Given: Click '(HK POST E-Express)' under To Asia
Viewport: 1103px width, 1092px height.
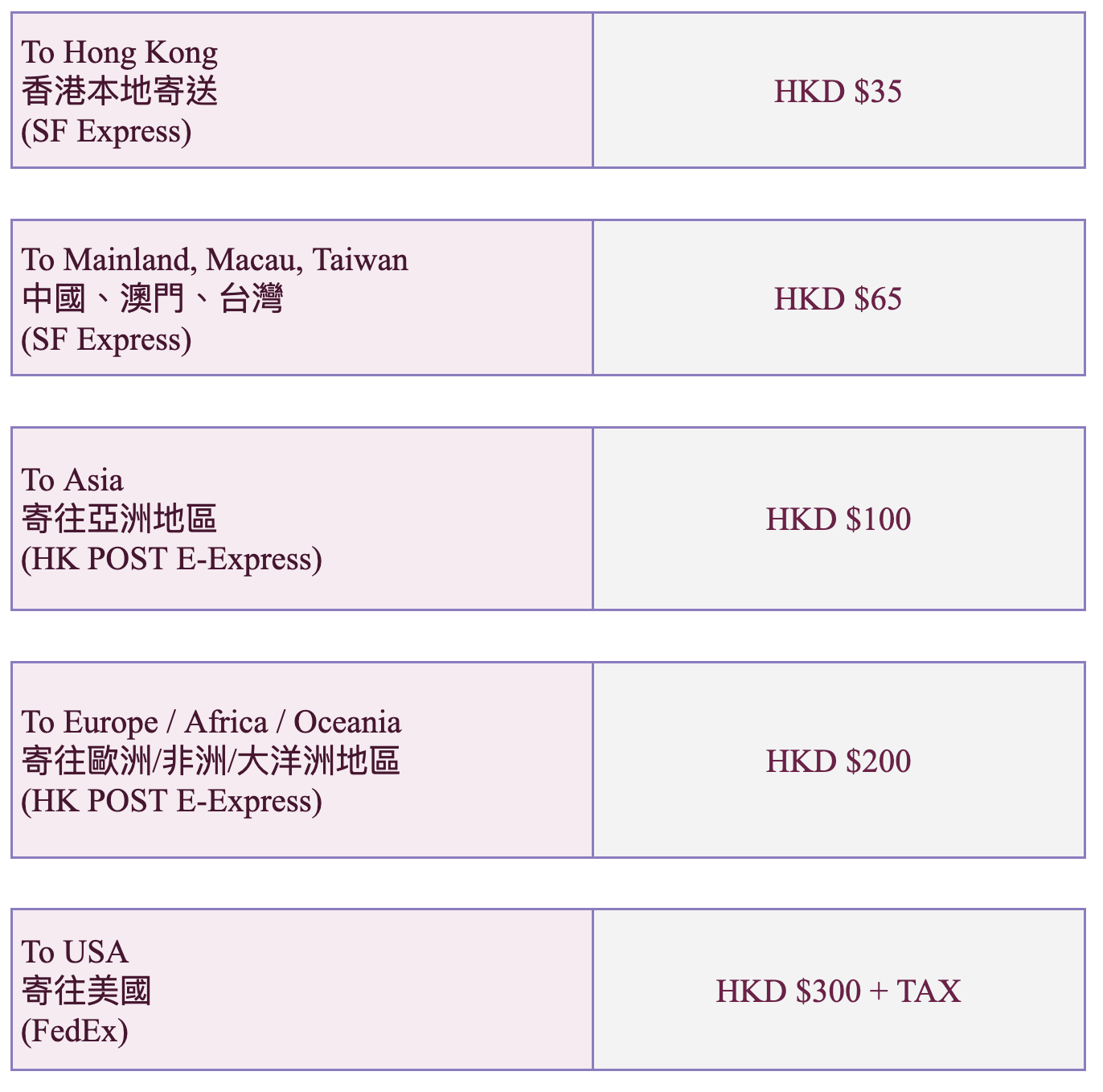Looking at the screenshot, I should pos(172,559).
